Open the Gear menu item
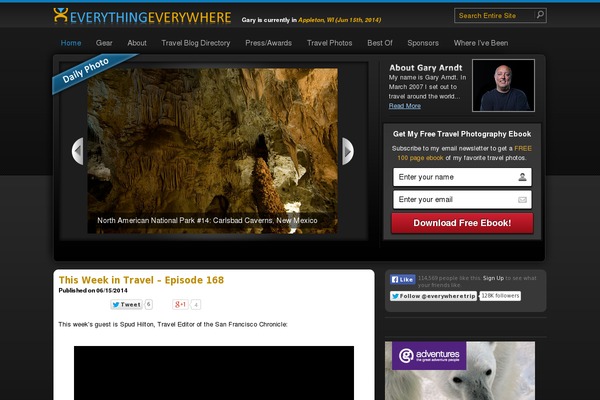Viewport: 600px width, 400px height. [x=104, y=43]
